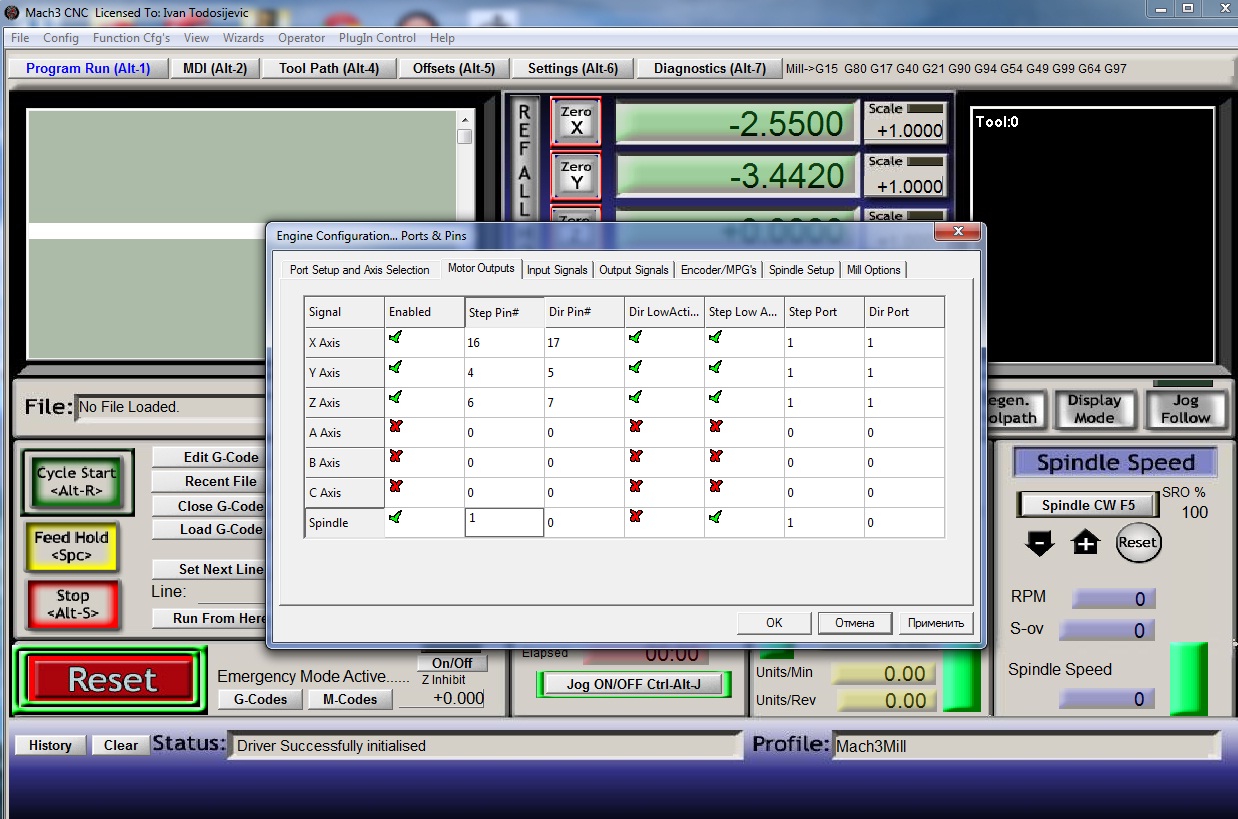This screenshot has width=1238, height=819.
Task: Toggle Spindle Dir LowActive red cross
Action: click(x=635, y=517)
